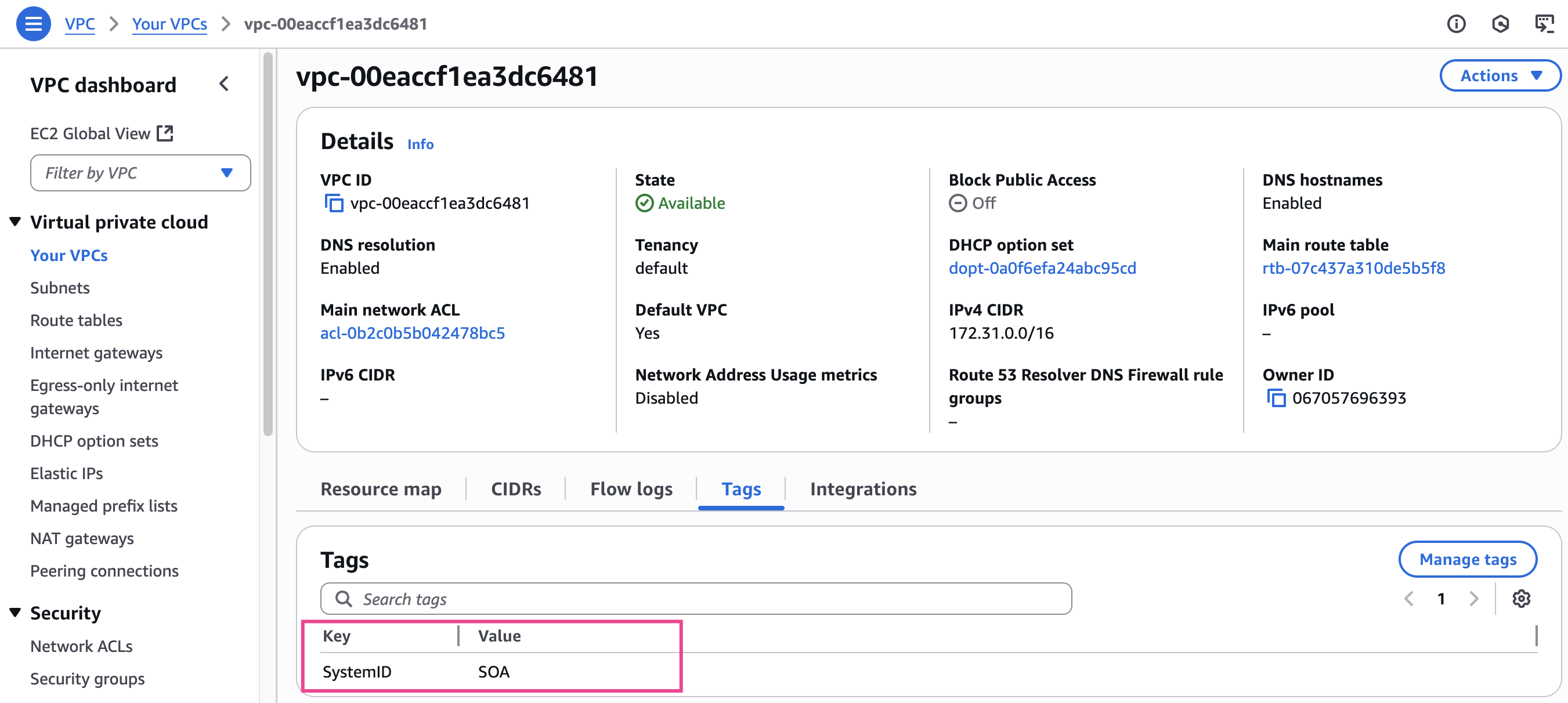Click the Manage tags button
The image size is (1568, 703).
point(1467,559)
